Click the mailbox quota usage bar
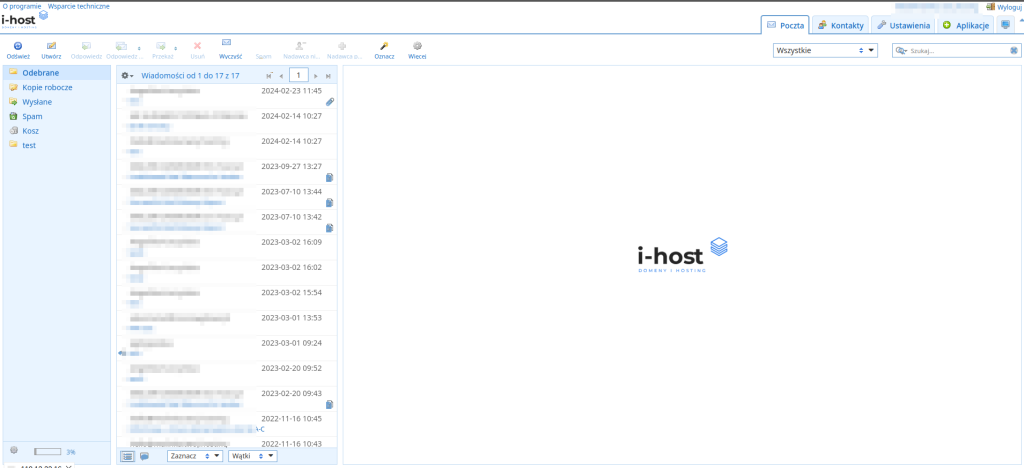 (48, 451)
